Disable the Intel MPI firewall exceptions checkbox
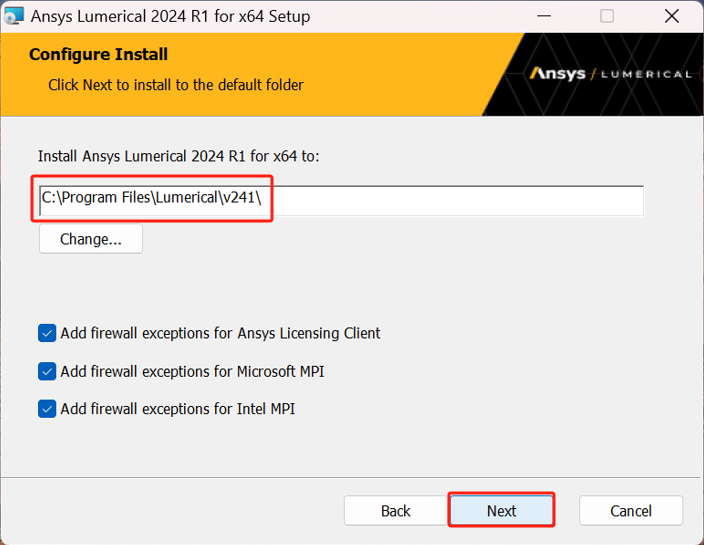Image resolution: width=704 pixels, height=545 pixels. (x=47, y=408)
